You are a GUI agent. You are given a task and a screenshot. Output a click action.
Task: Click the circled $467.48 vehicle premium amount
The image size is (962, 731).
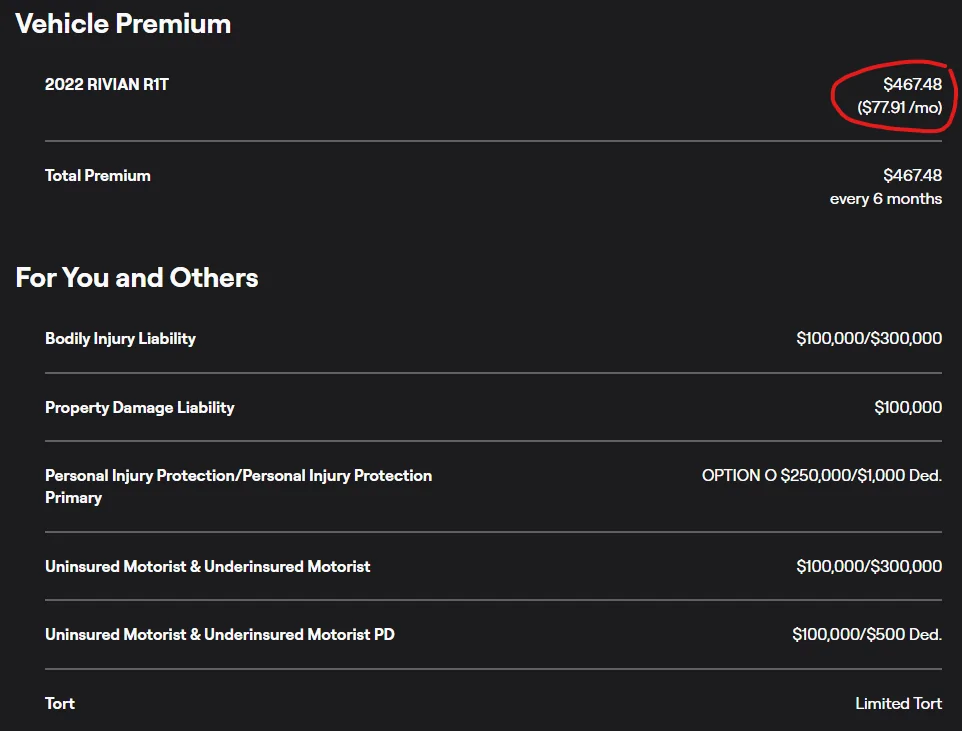coord(912,84)
